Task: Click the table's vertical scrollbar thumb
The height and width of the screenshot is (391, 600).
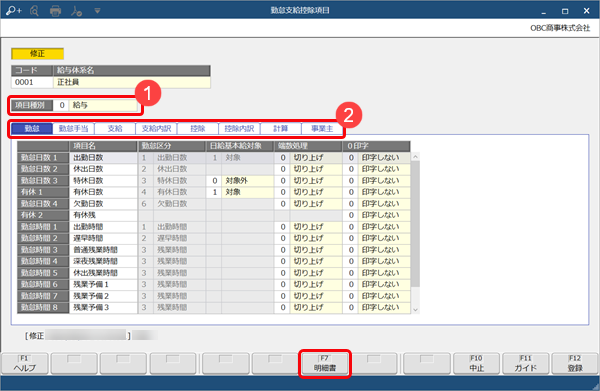Action: click(415, 224)
